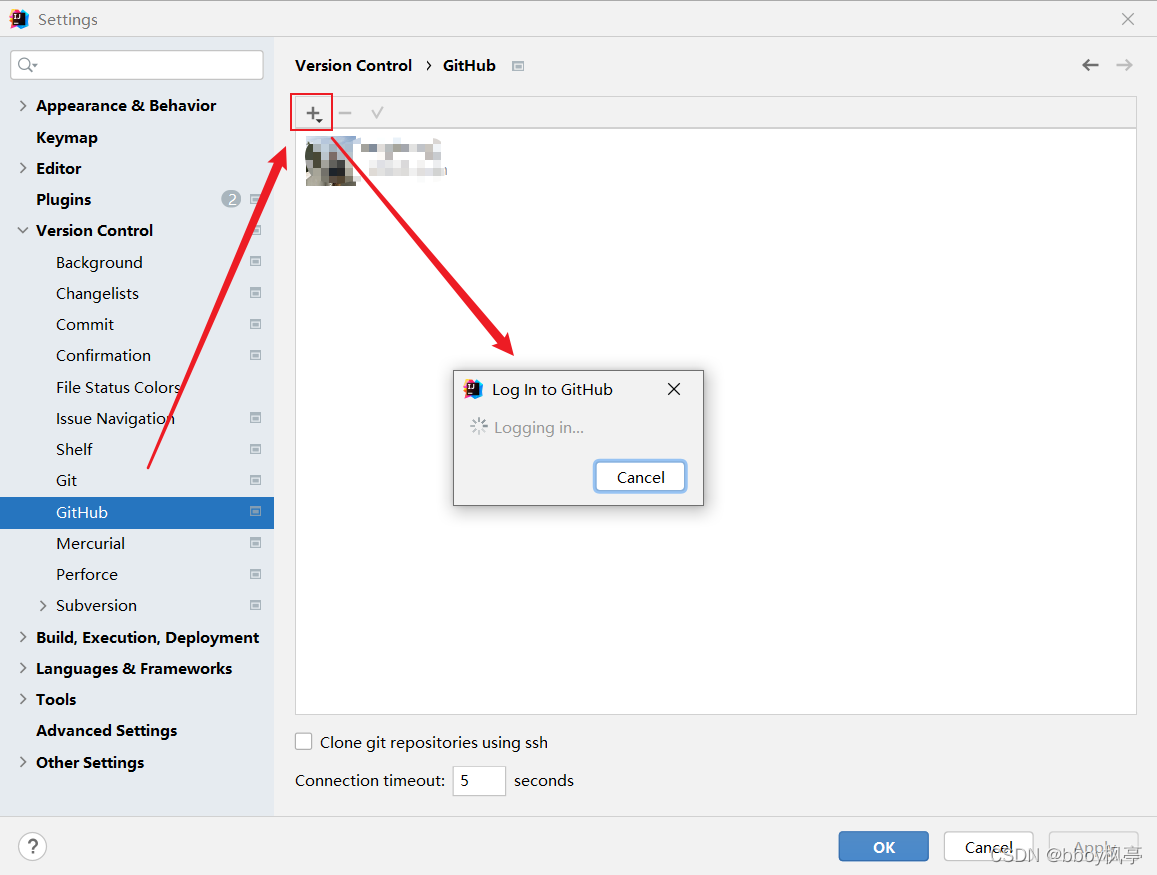Viewport: 1157px width, 875px height.
Task: Cancel the GitHub login dialog
Action: (x=640, y=477)
